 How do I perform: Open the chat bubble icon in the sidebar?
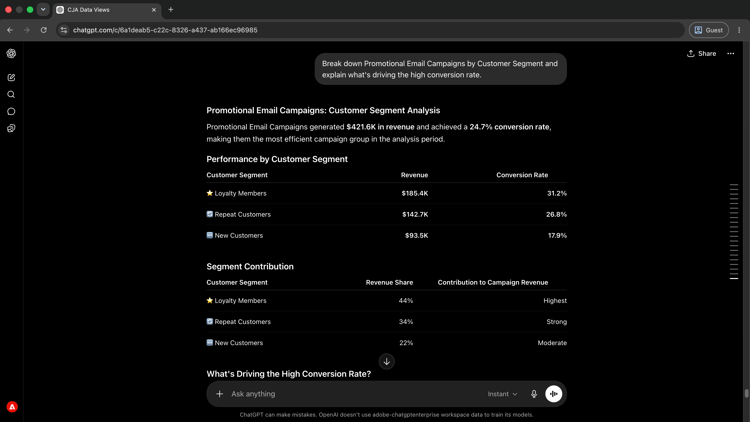tap(11, 111)
